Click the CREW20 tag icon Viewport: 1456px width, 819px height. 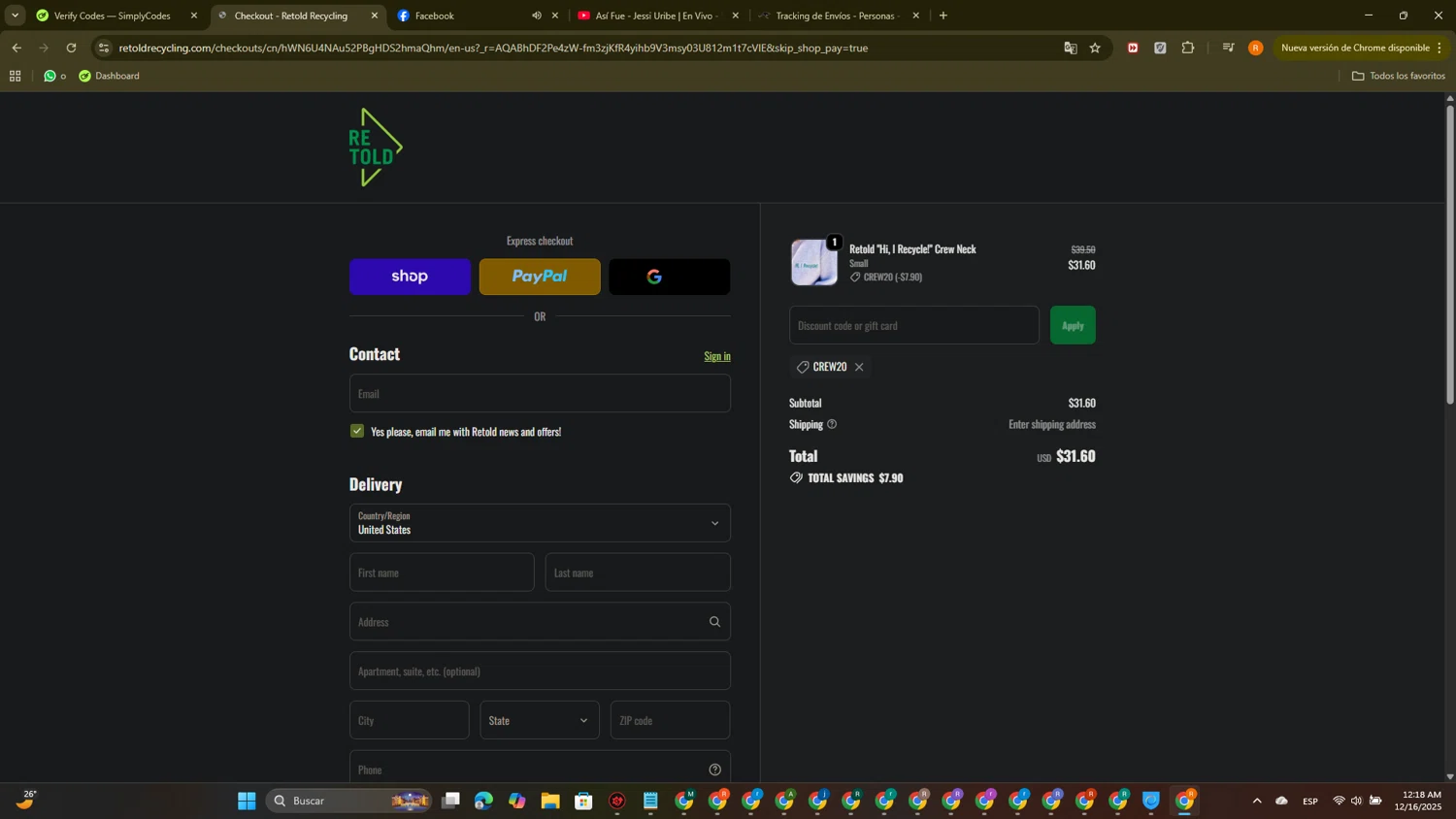[x=803, y=367]
